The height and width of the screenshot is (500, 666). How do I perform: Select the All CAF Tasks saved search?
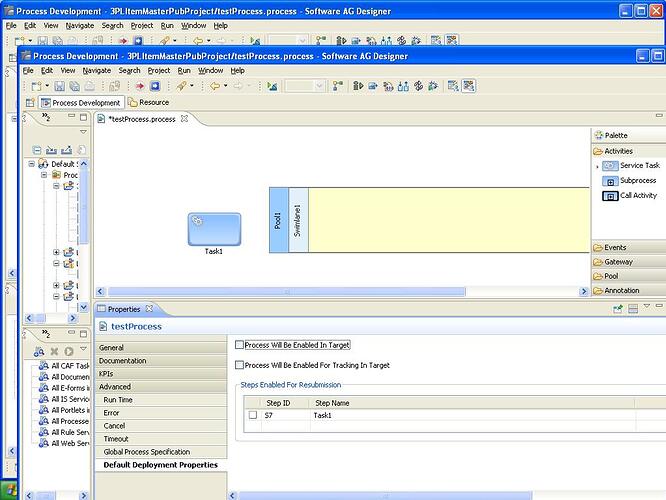tap(64, 366)
